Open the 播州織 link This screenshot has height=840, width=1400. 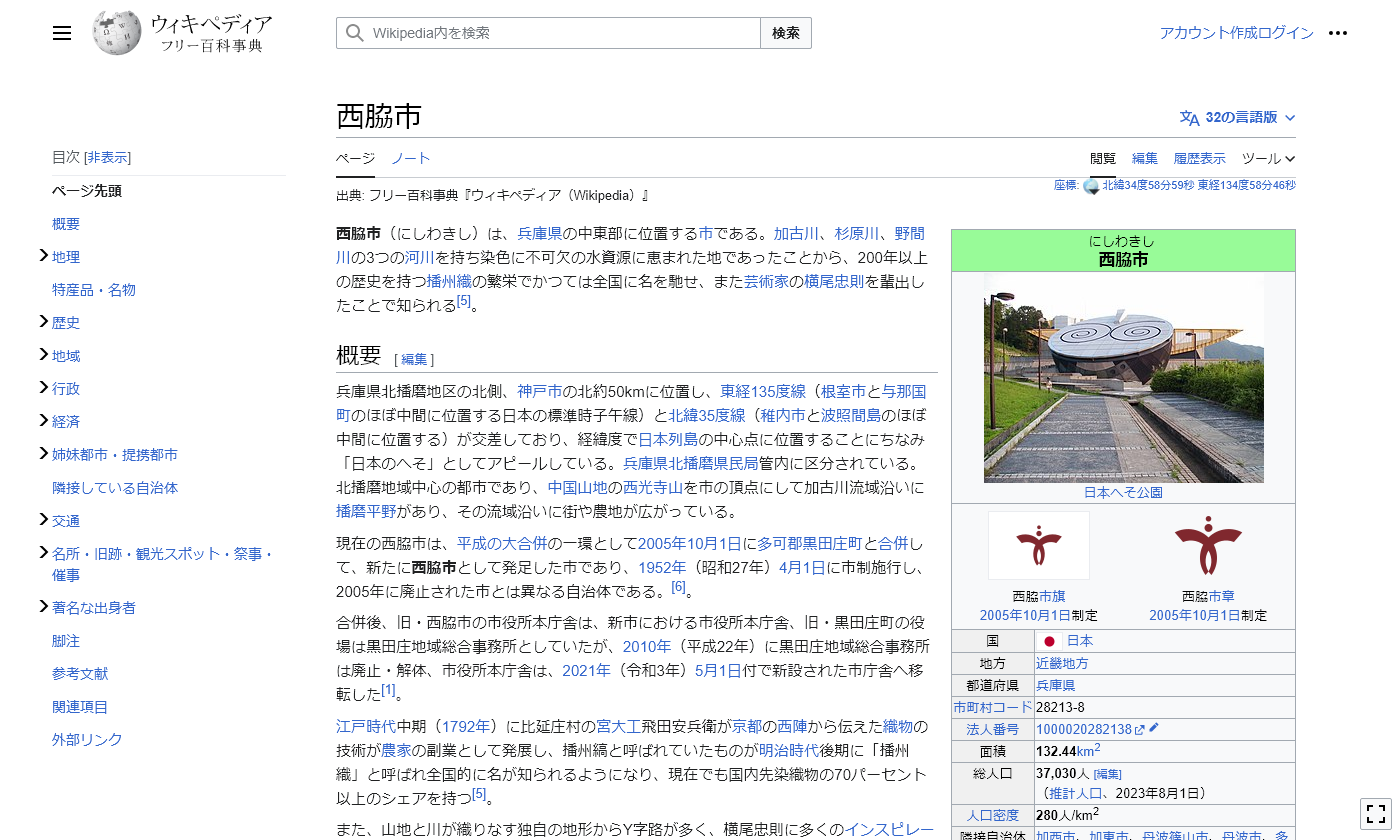(449, 281)
